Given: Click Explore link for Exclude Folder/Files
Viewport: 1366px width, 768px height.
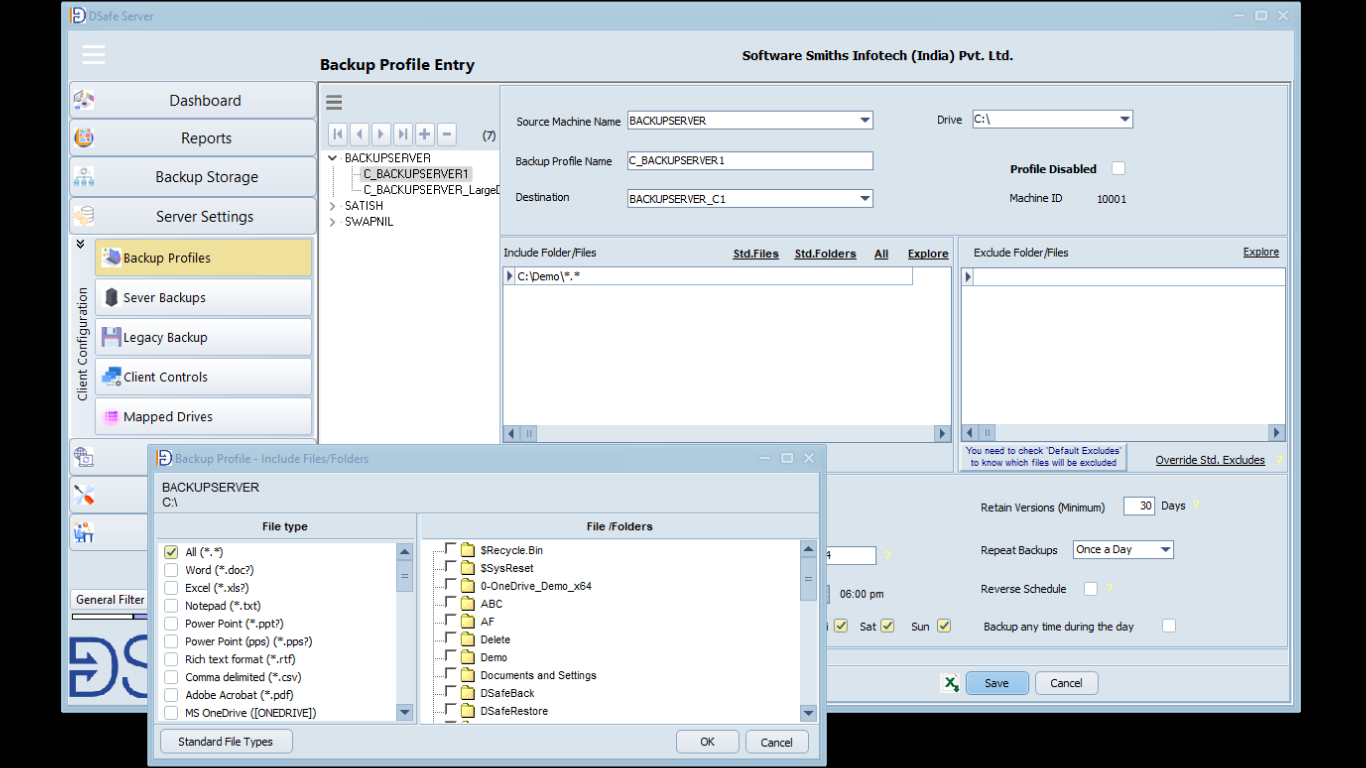Looking at the screenshot, I should 1261,252.
